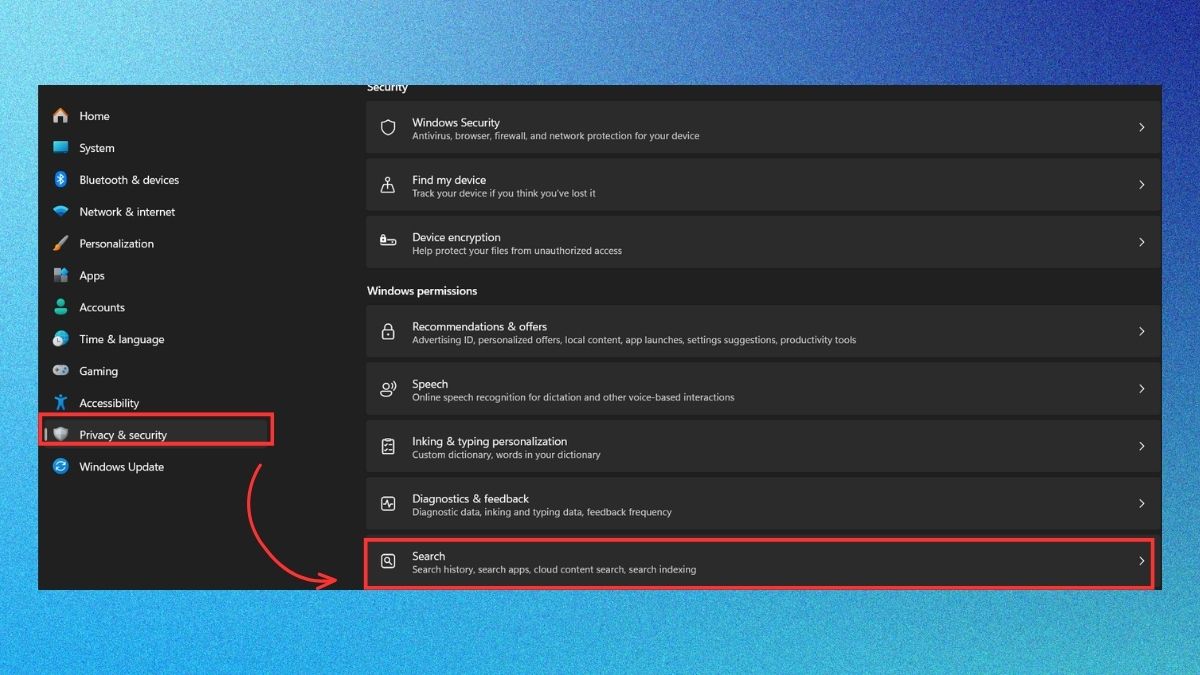This screenshot has width=1200, height=675.
Task: Open Home in settings sidebar
Action: coord(157,116)
